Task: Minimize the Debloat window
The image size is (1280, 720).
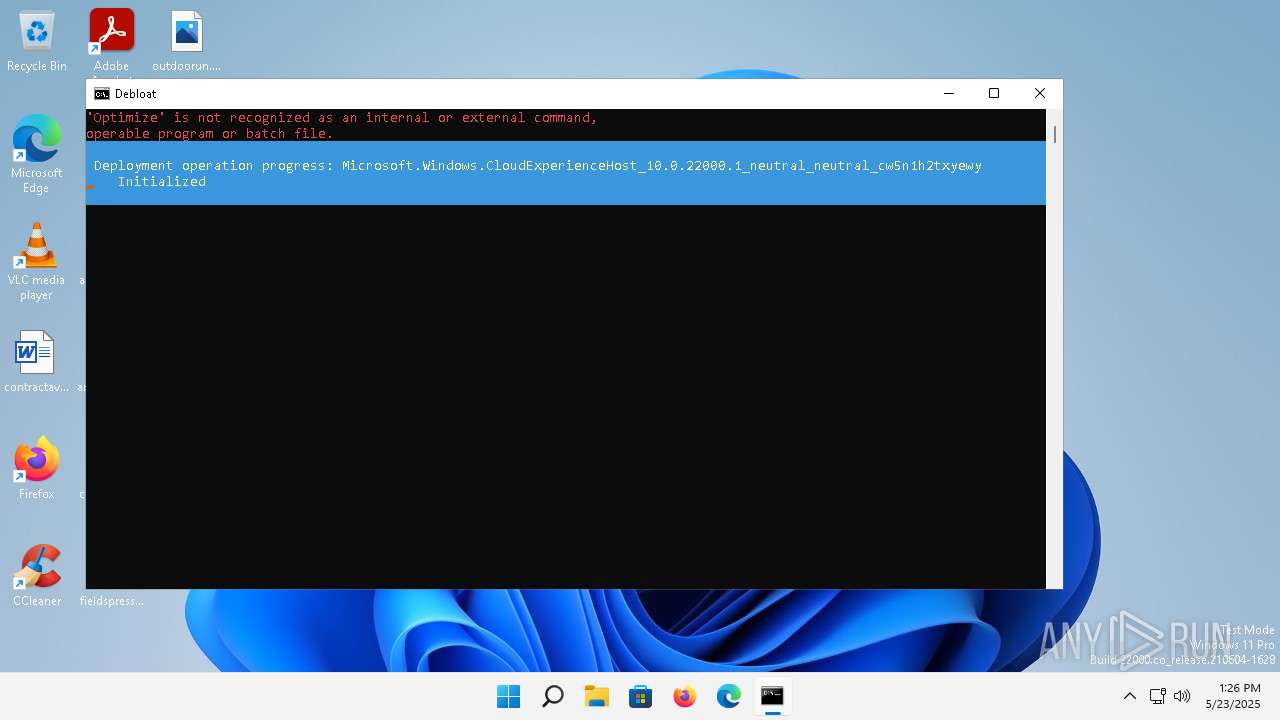Action: tap(948, 93)
